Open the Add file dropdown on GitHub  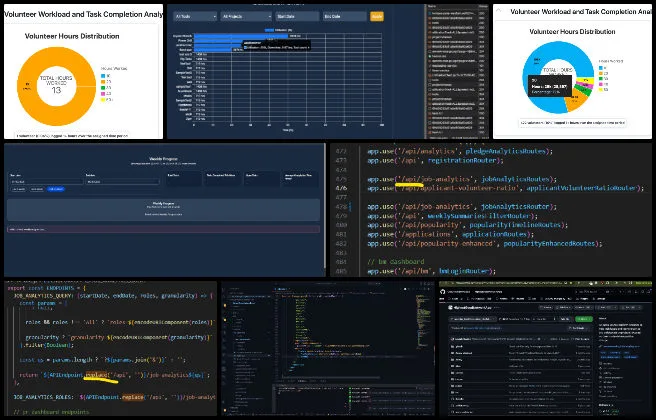[565, 319]
